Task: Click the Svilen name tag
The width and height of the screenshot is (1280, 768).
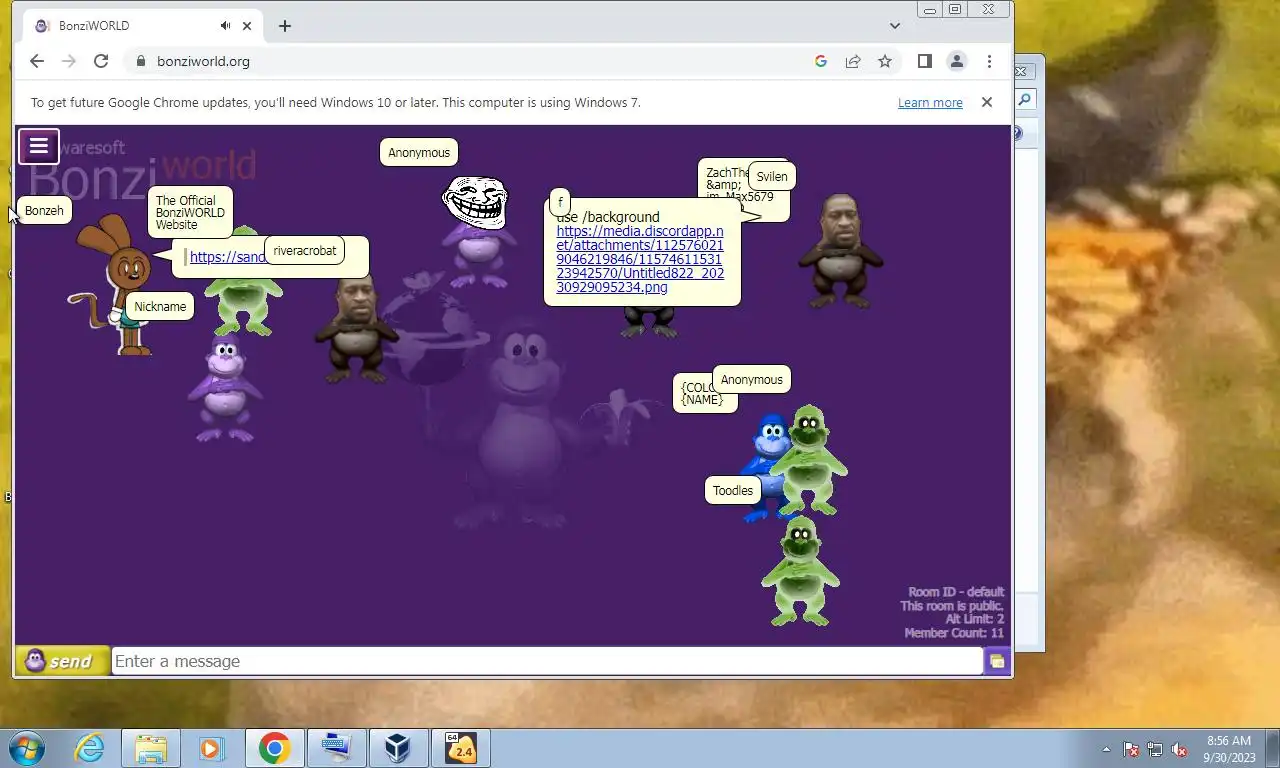Action: 772,177
